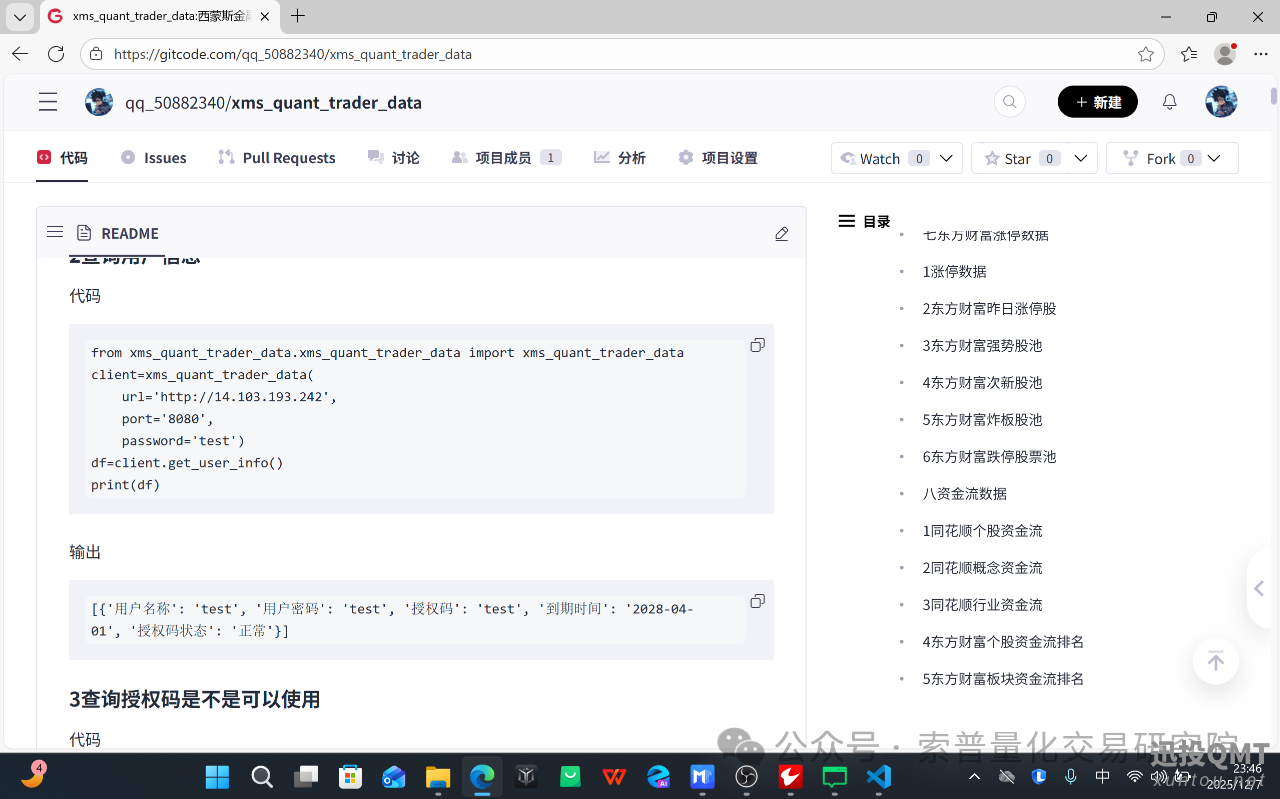Click the 目录 table-of-contents icon
This screenshot has height=799, width=1280.
[846, 221]
